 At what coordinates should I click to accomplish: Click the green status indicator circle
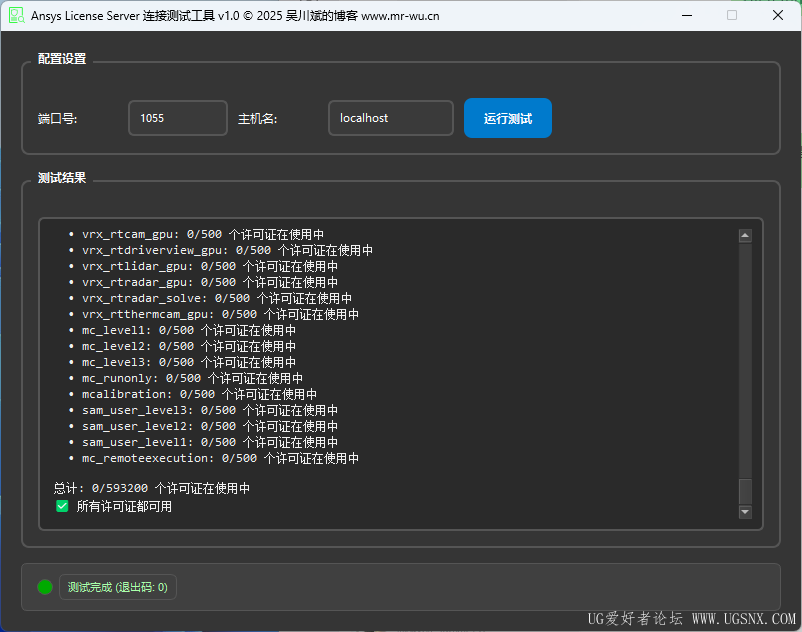point(45,587)
